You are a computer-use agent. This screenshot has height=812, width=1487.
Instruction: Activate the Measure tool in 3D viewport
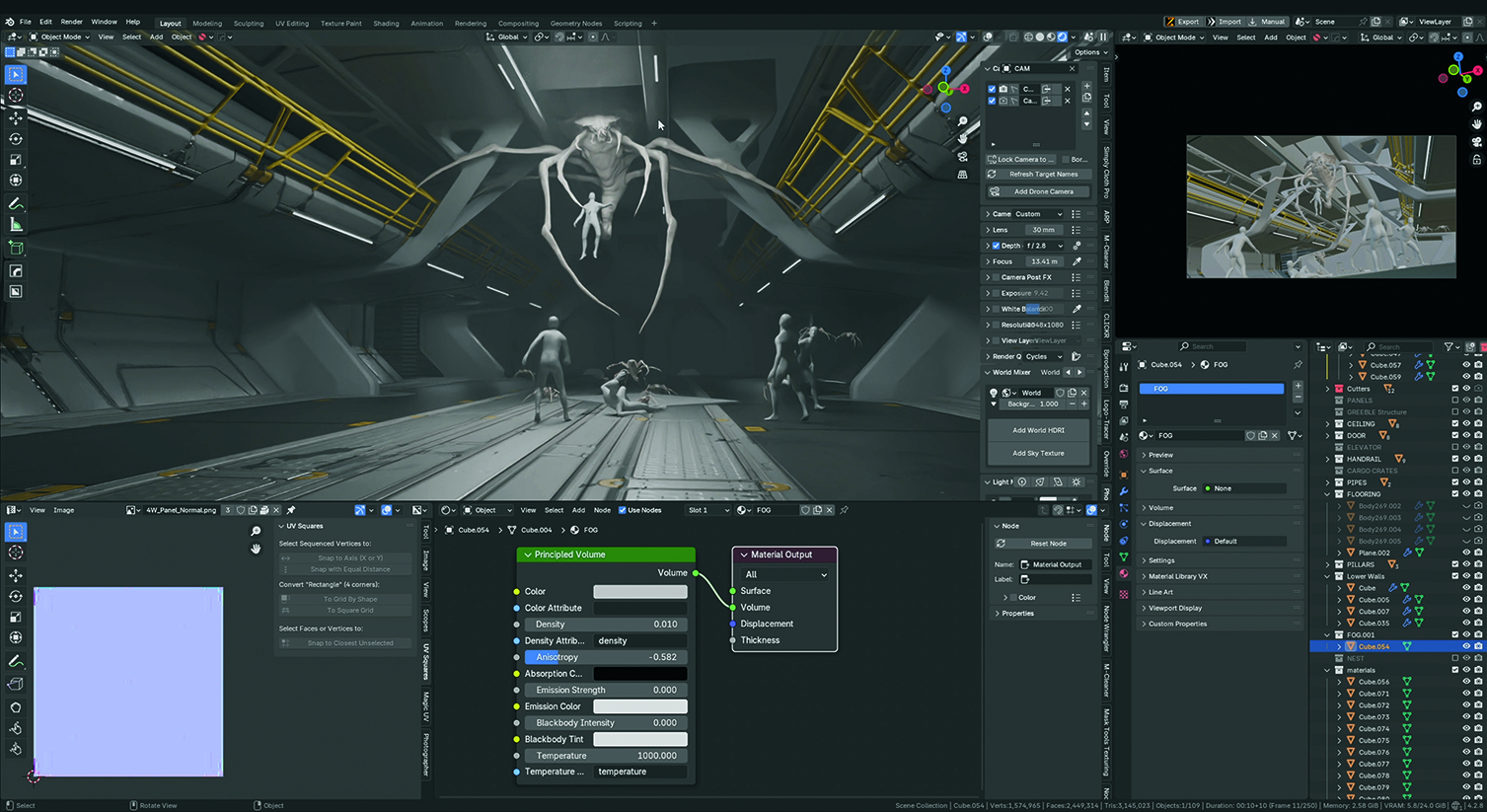pyautogui.click(x=16, y=225)
